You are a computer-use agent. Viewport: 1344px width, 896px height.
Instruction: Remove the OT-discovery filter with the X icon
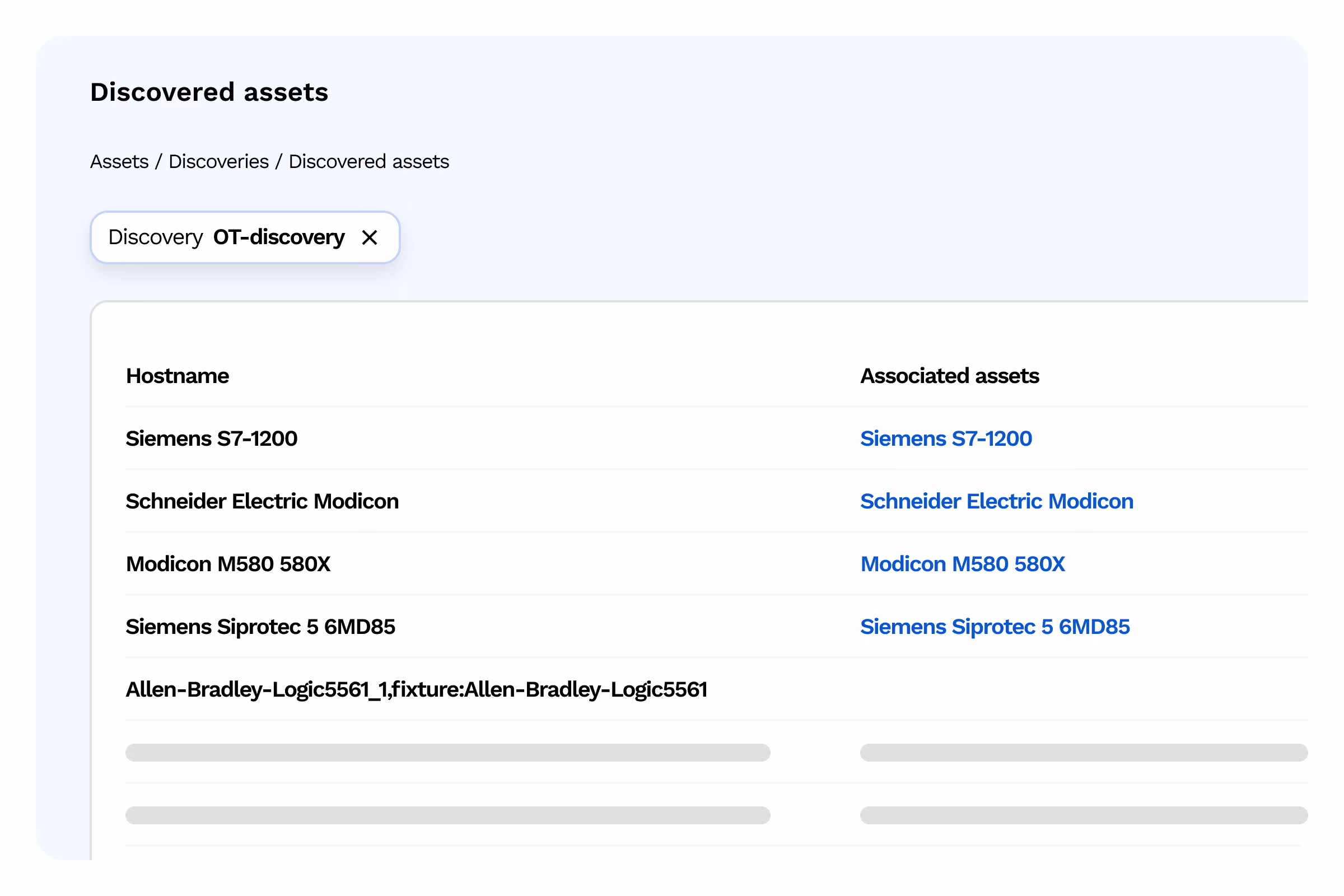tap(370, 237)
